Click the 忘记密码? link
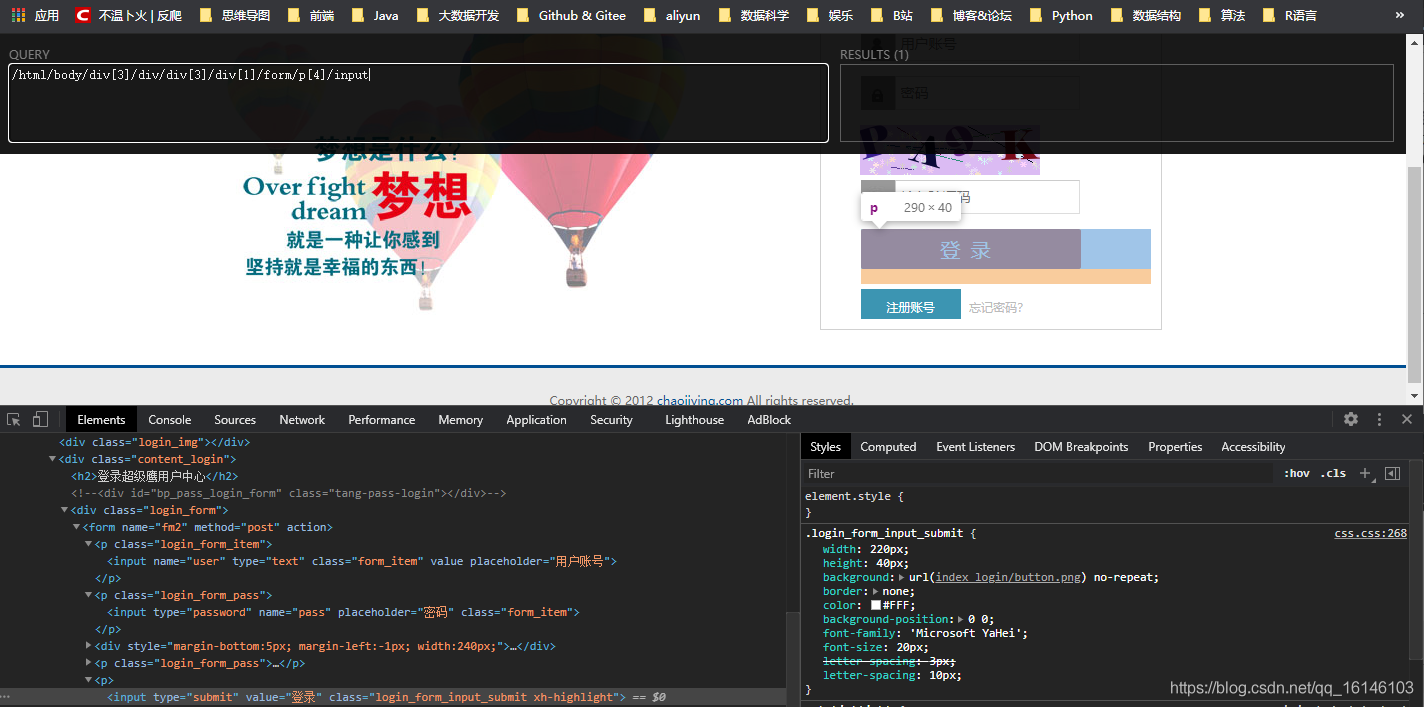 click(996, 308)
